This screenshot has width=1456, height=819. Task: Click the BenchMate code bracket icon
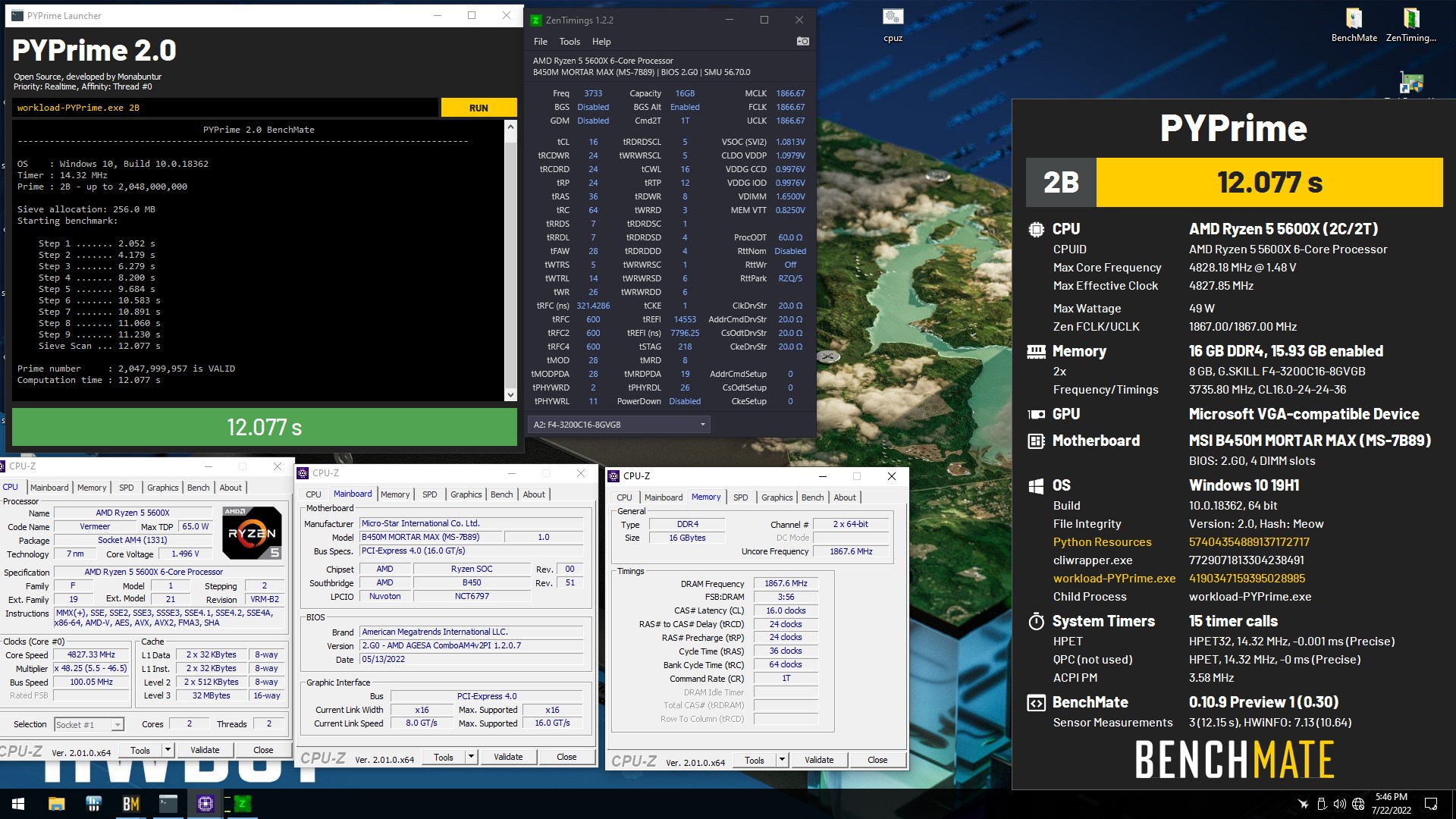1036,702
